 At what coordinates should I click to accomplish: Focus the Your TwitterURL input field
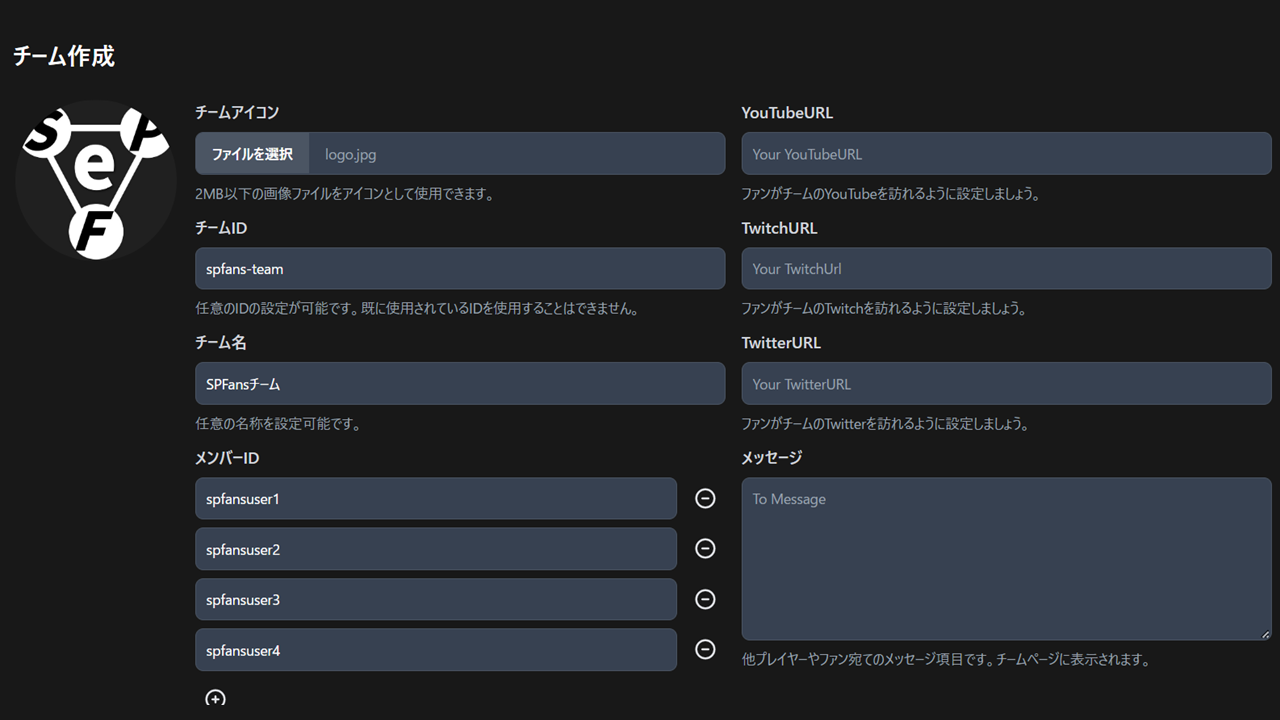pos(1007,384)
